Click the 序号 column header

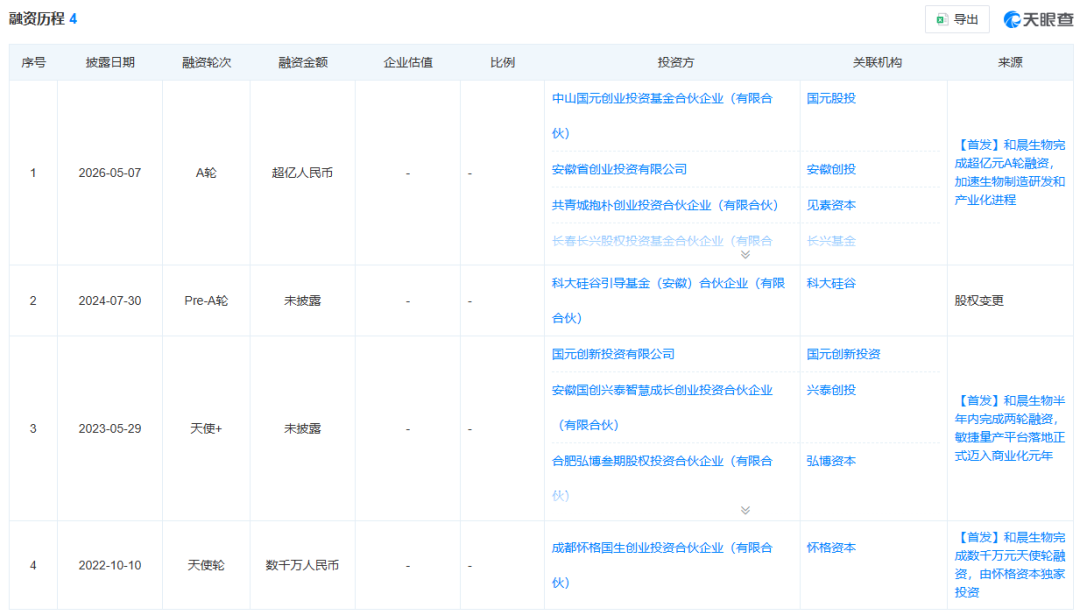click(x=33, y=63)
